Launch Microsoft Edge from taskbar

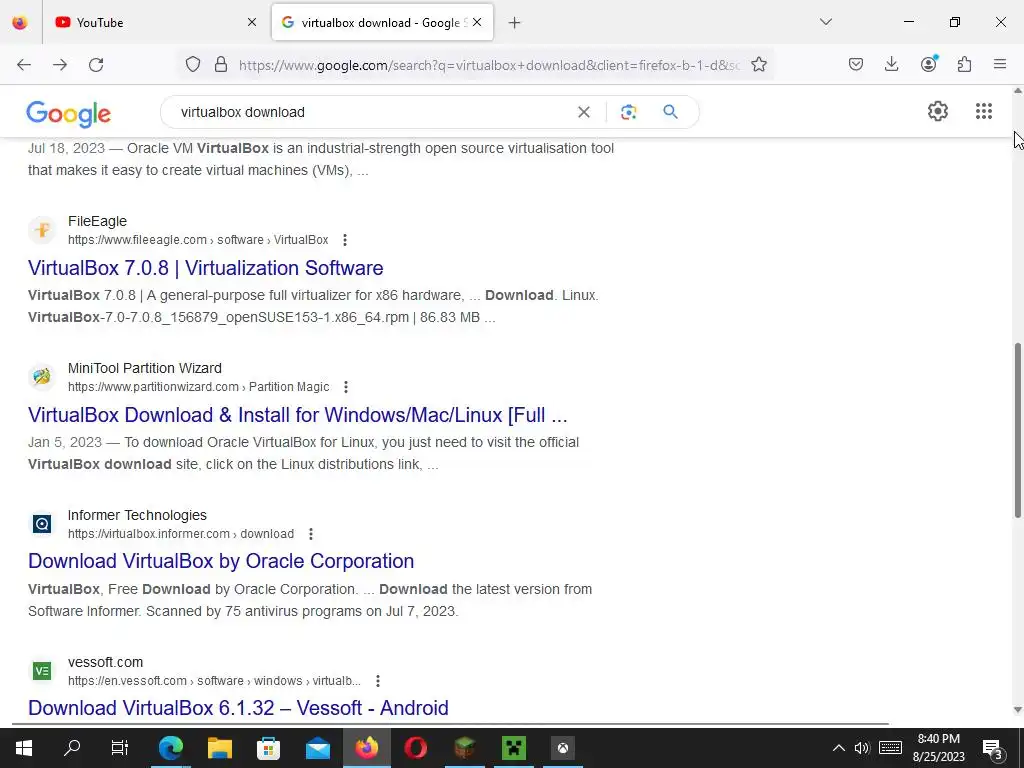[170, 748]
